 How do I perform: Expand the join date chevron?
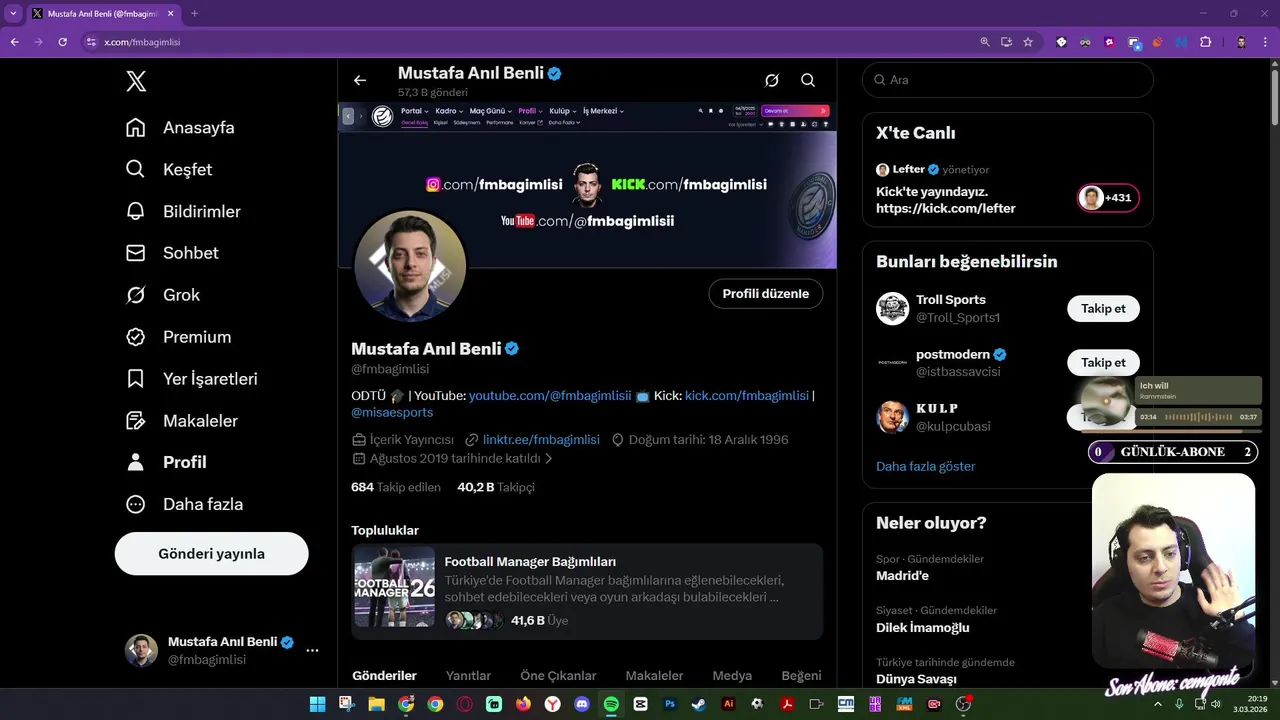click(548, 459)
